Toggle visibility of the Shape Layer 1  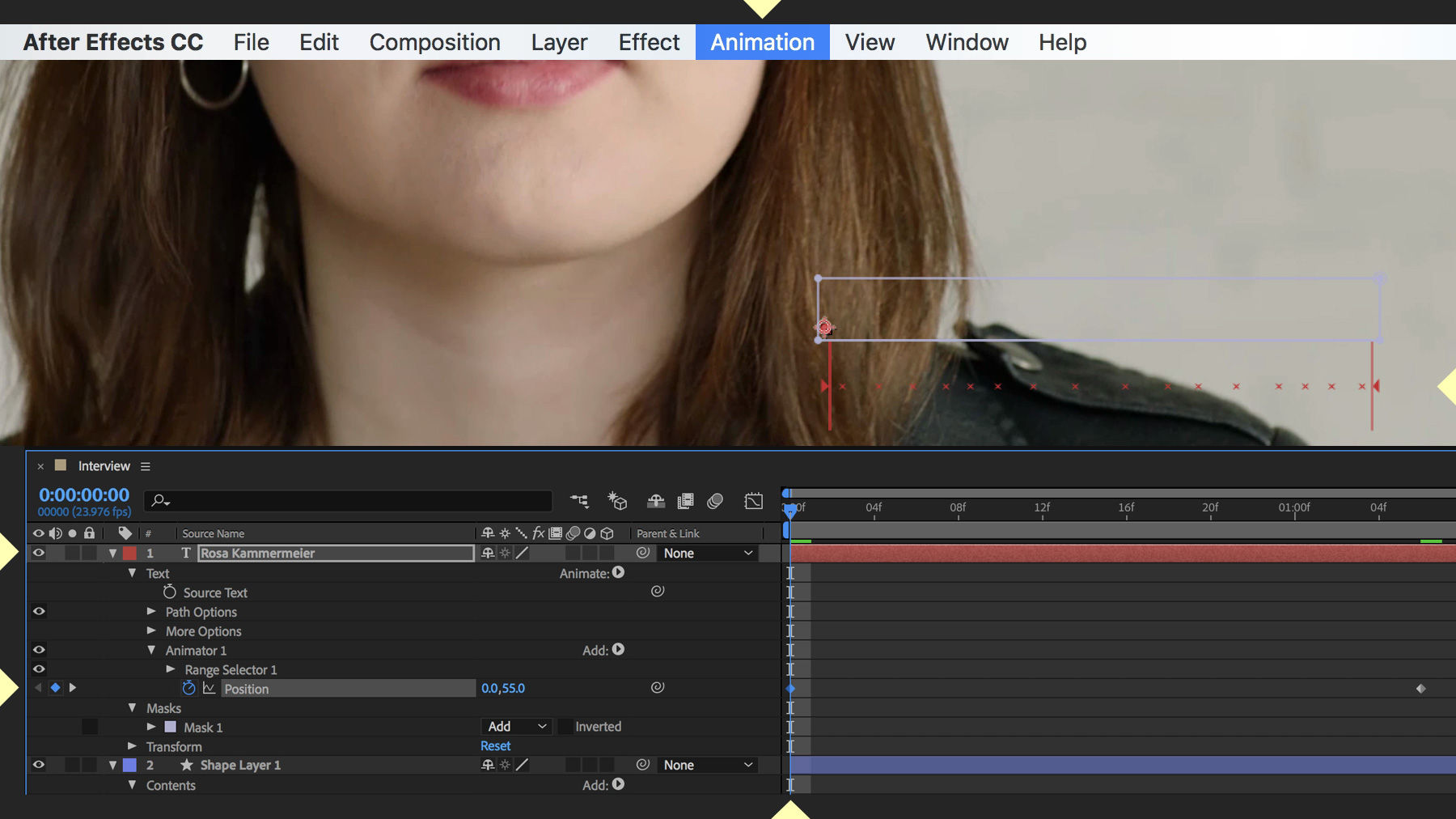(x=38, y=765)
